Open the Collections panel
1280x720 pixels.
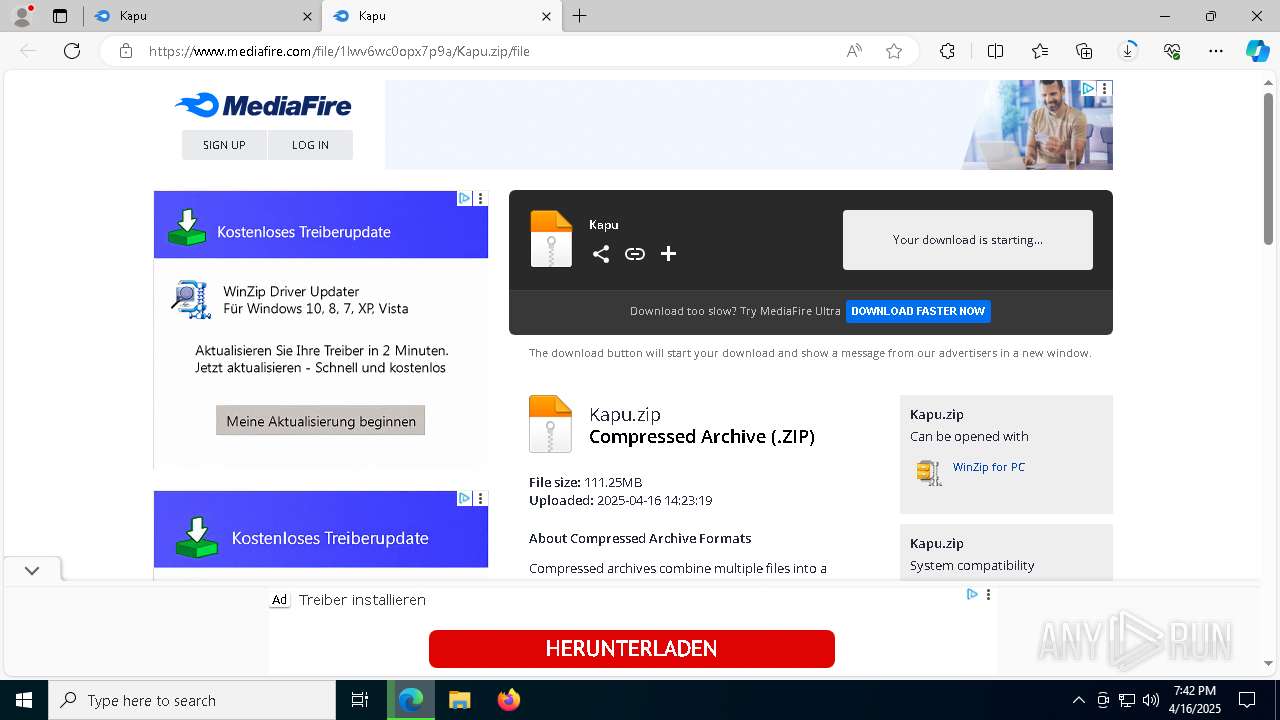point(1084,51)
